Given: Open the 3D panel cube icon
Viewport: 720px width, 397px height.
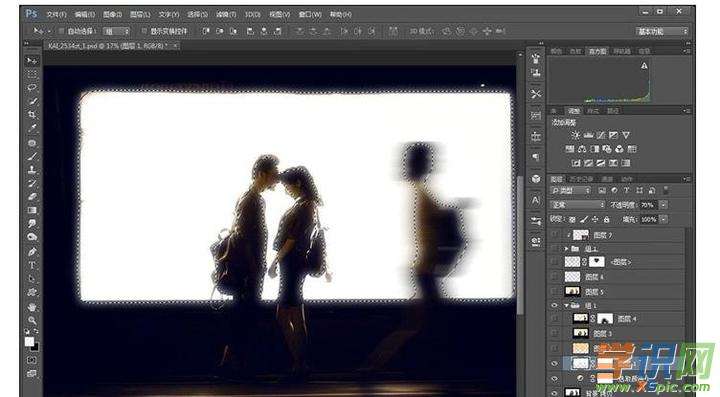Looking at the screenshot, I should [x=535, y=179].
